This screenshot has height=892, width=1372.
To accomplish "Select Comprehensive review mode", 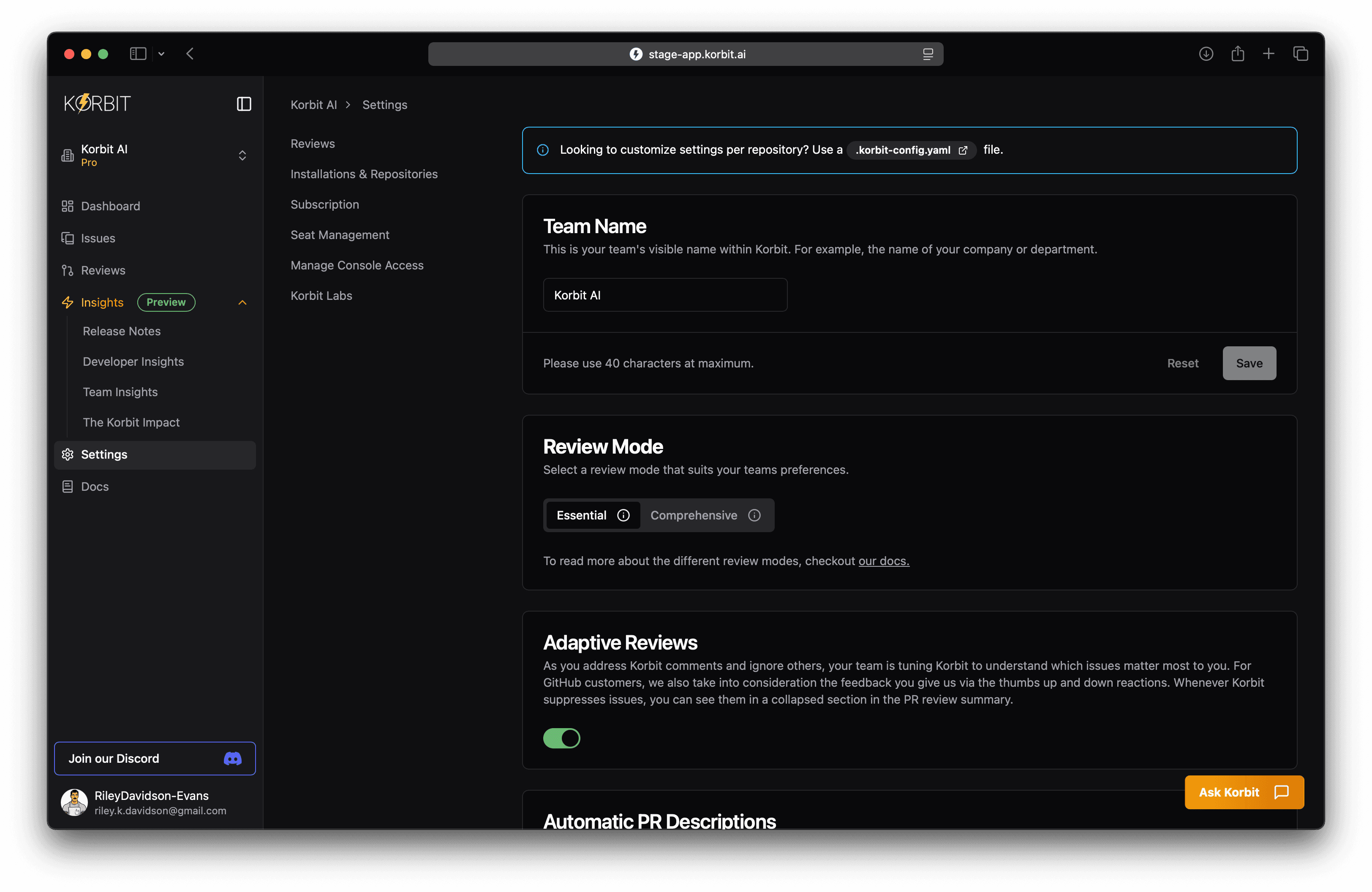I will (x=705, y=515).
